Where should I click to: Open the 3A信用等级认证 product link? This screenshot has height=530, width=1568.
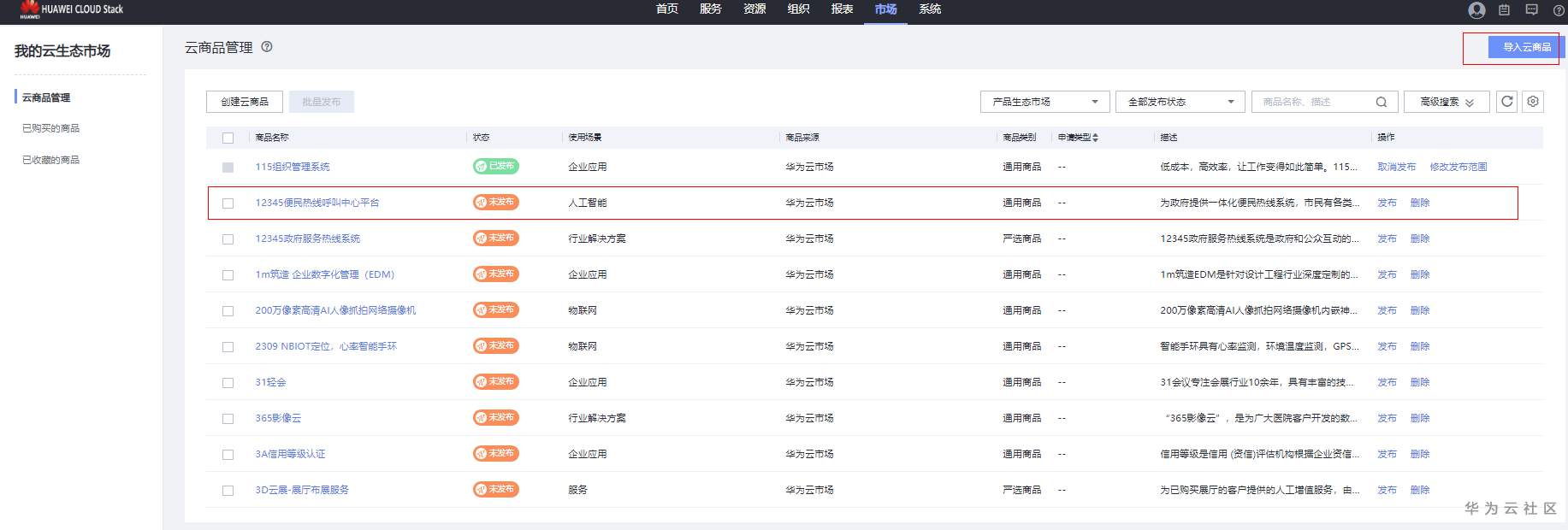(x=290, y=454)
